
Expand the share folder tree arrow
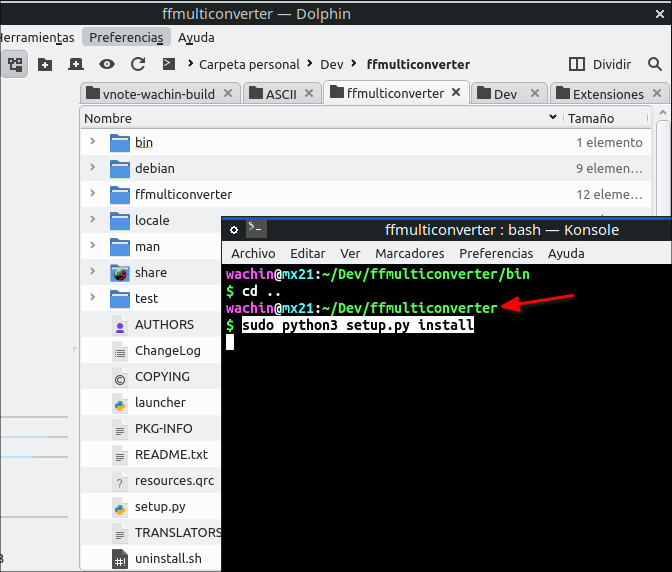pyautogui.click(x=92, y=271)
